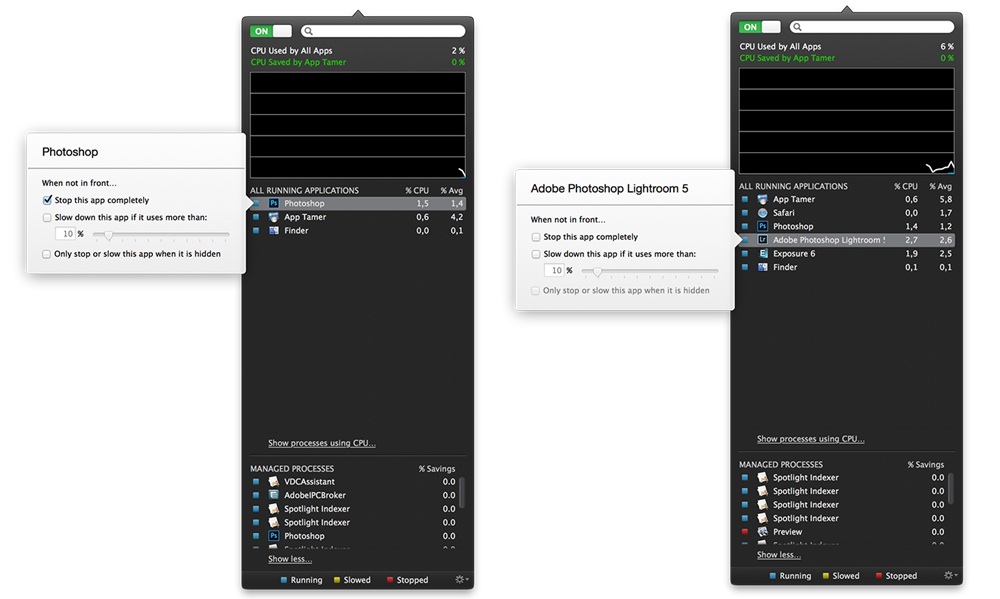Click the blue status square beside AdobeIPCBroker

[x=256, y=495]
